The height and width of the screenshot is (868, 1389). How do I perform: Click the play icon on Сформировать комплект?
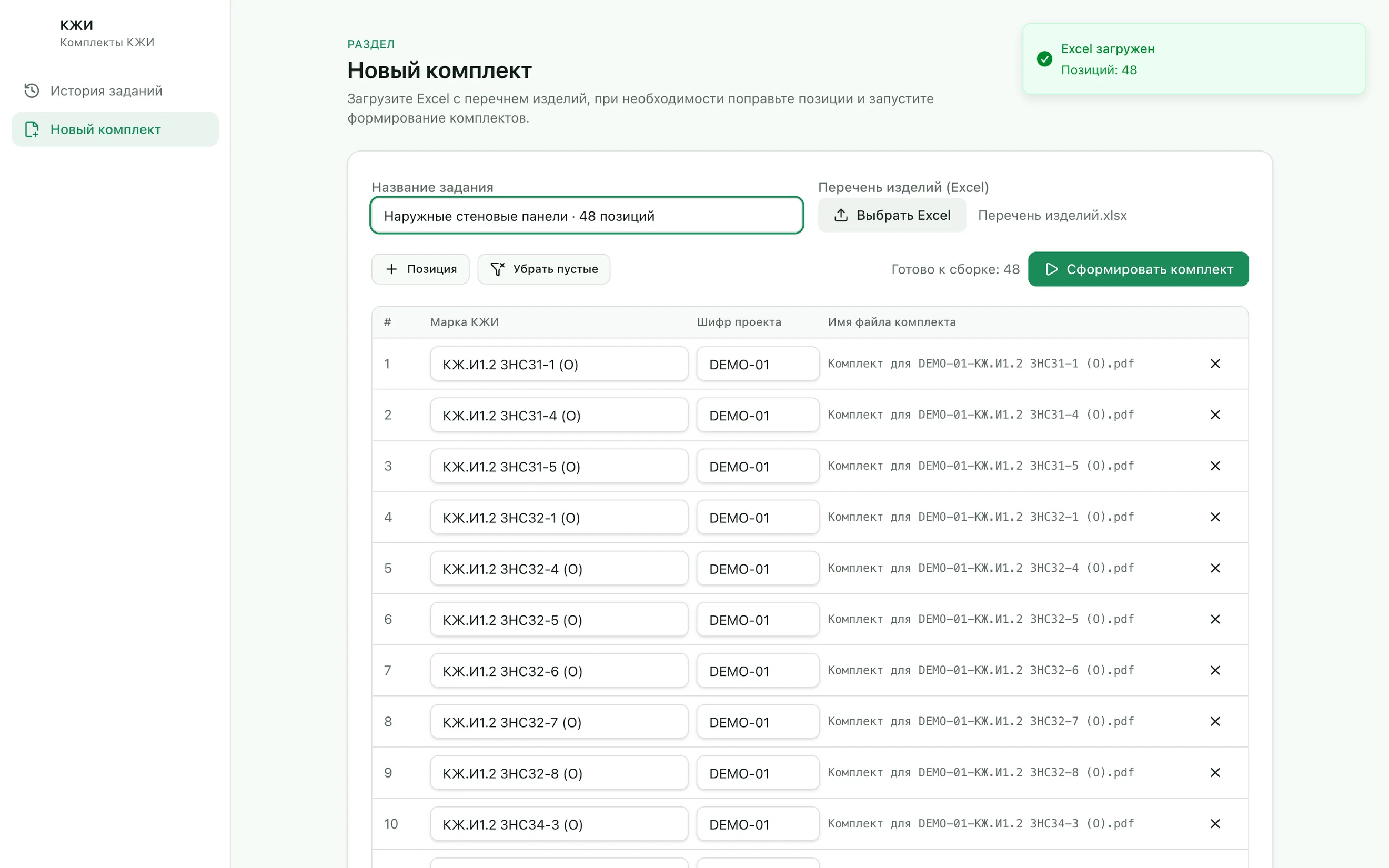coord(1052,269)
